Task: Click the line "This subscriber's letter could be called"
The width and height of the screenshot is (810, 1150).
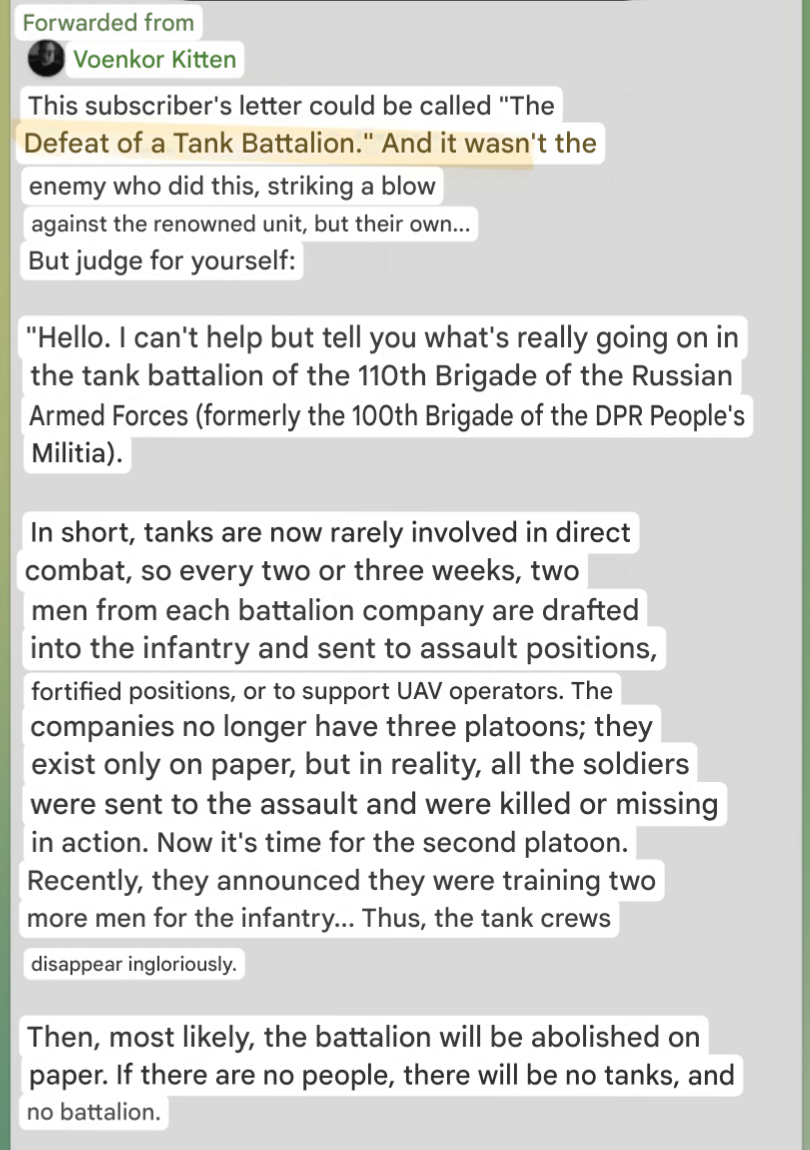Action: click(290, 105)
